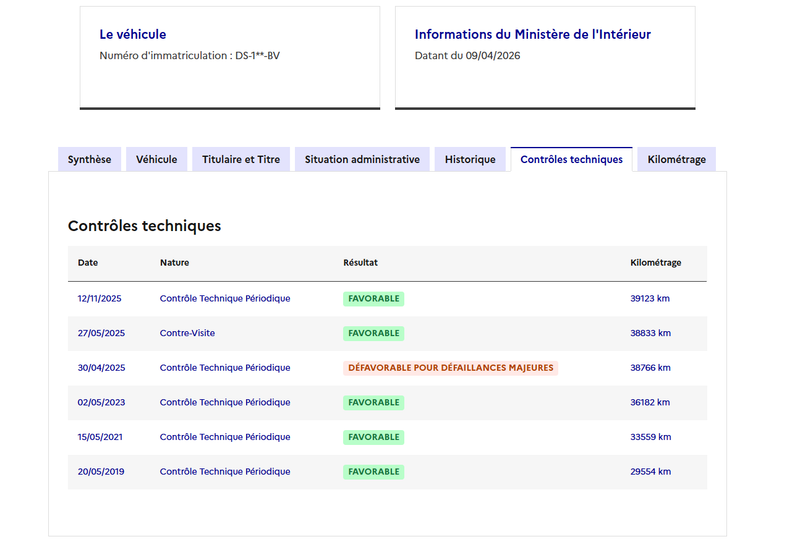Click the 38766 km mileage value

tap(651, 368)
